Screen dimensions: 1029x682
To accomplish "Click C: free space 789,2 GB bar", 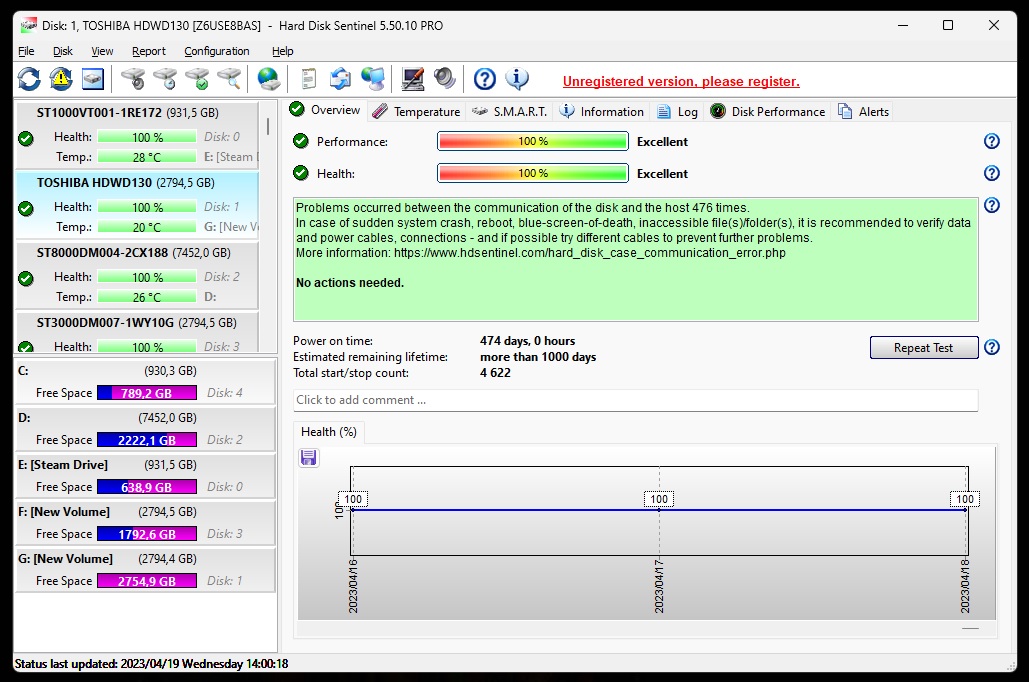I will coord(147,393).
